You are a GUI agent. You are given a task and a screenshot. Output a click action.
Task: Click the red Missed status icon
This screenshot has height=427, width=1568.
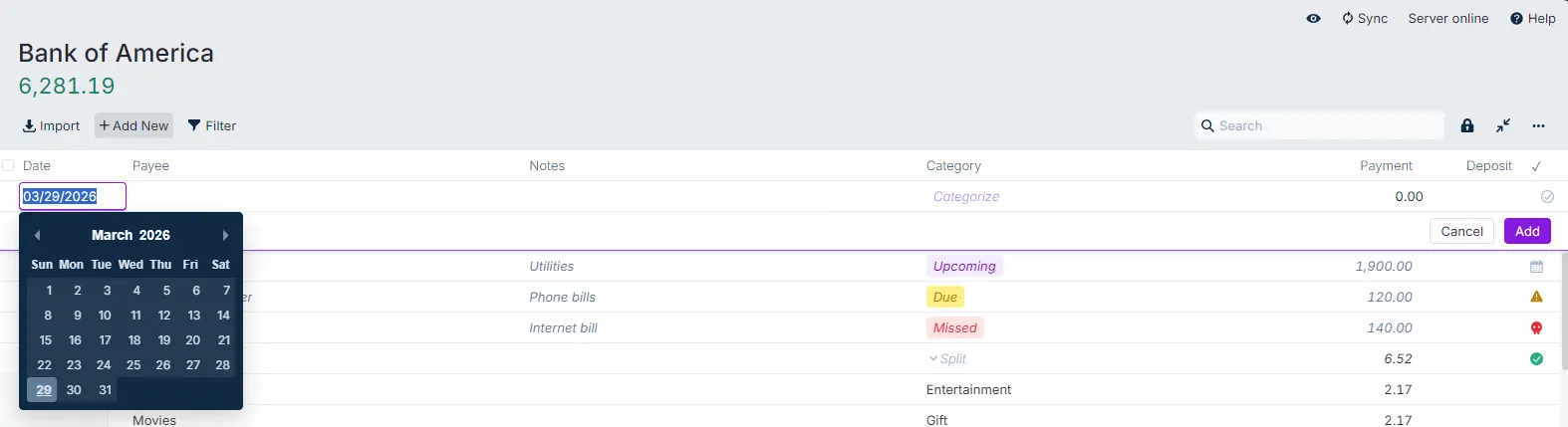(1536, 327)
